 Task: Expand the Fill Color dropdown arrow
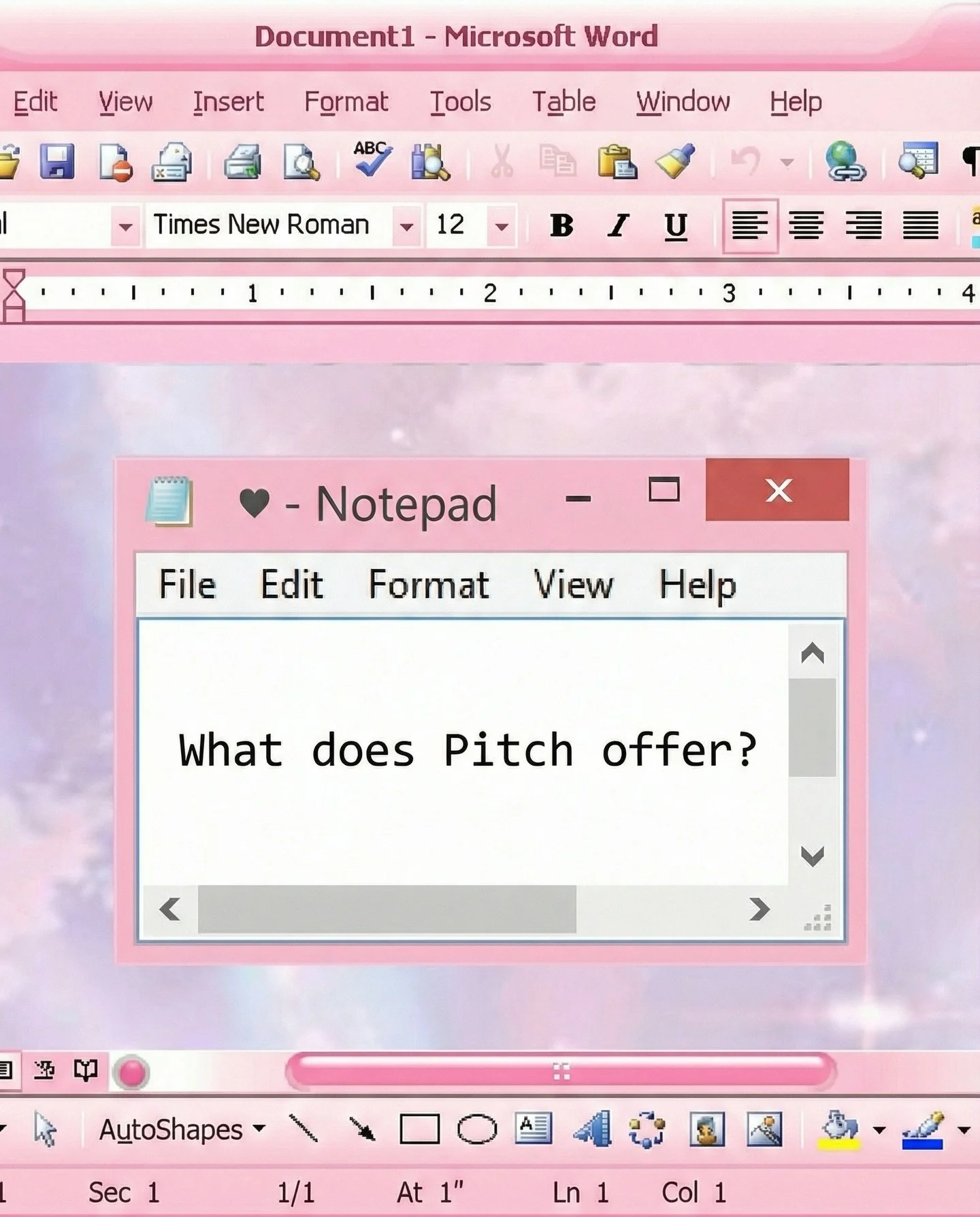tap(879, 1130)
